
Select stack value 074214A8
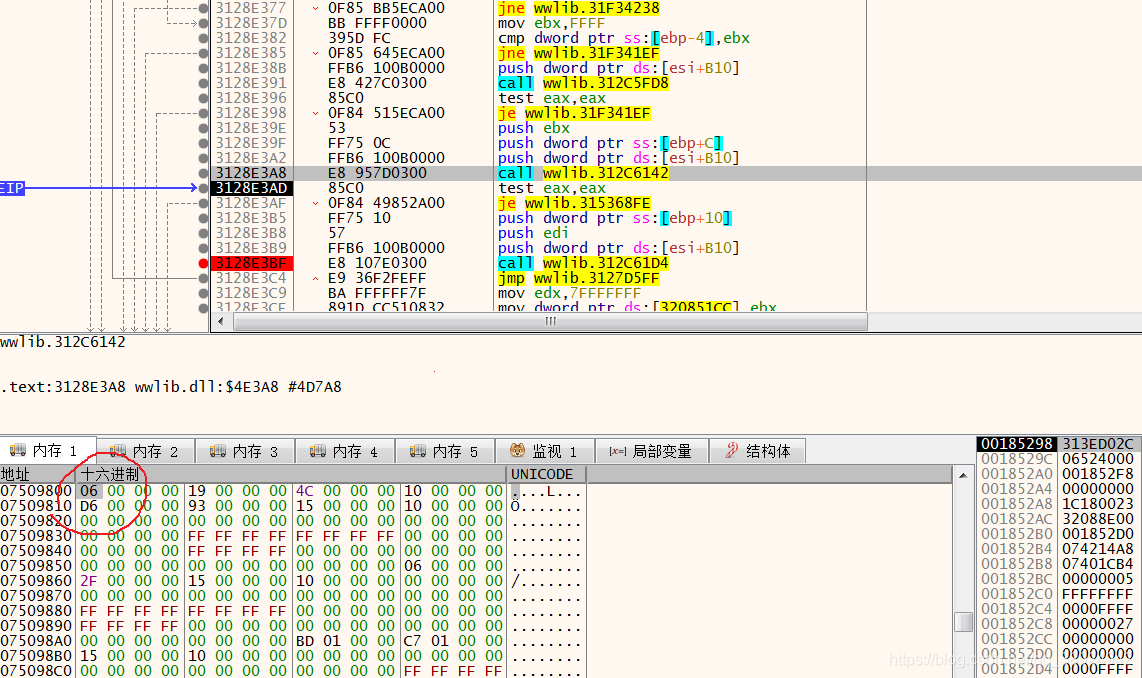pos(1098,548)
